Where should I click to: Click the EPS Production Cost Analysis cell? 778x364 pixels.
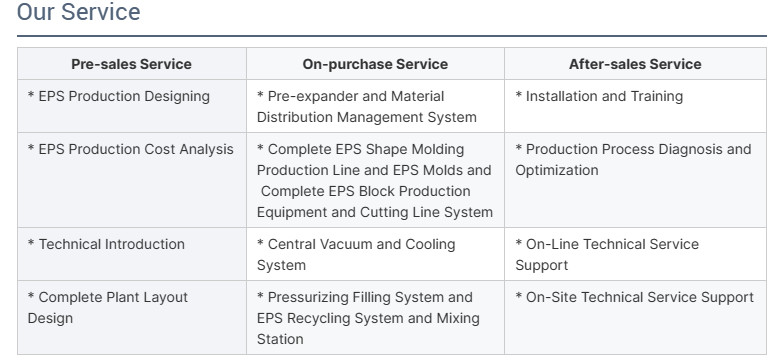pos(131,180)
